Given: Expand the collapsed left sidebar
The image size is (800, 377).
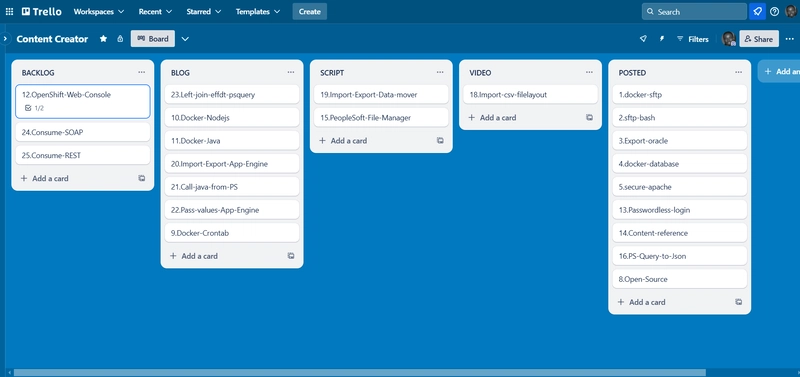Looking at the screenshot, I should (5, 39).
